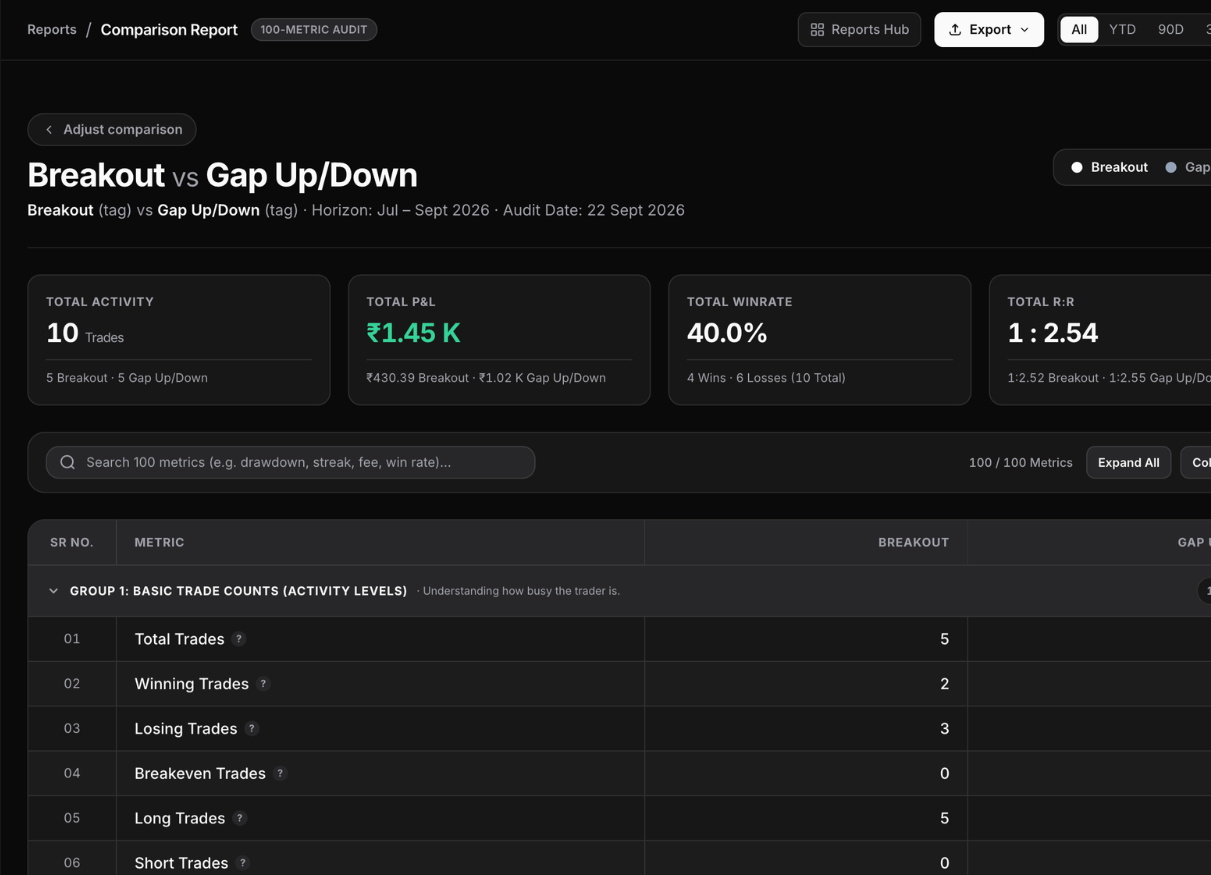Open the Reports Hub button
This screenshot has height=875, width=1211.
[859, 29]
